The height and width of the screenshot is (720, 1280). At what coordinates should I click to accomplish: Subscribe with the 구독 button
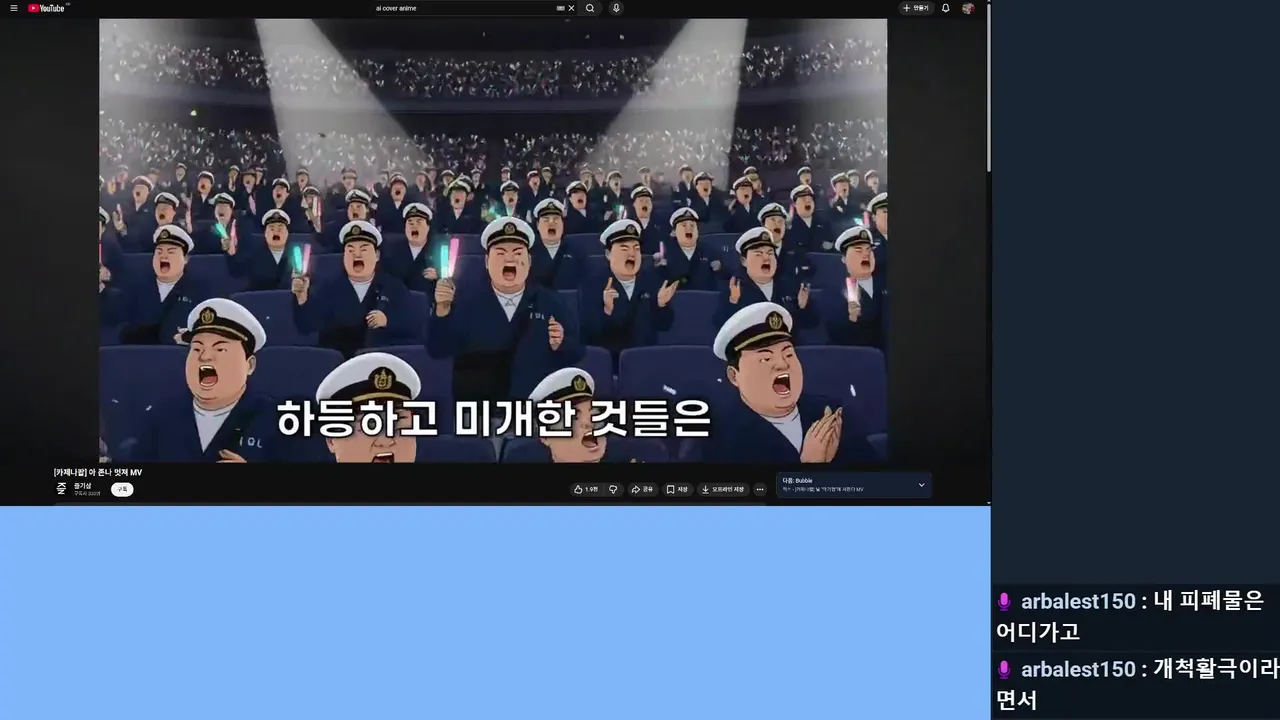tap(122, 489)
